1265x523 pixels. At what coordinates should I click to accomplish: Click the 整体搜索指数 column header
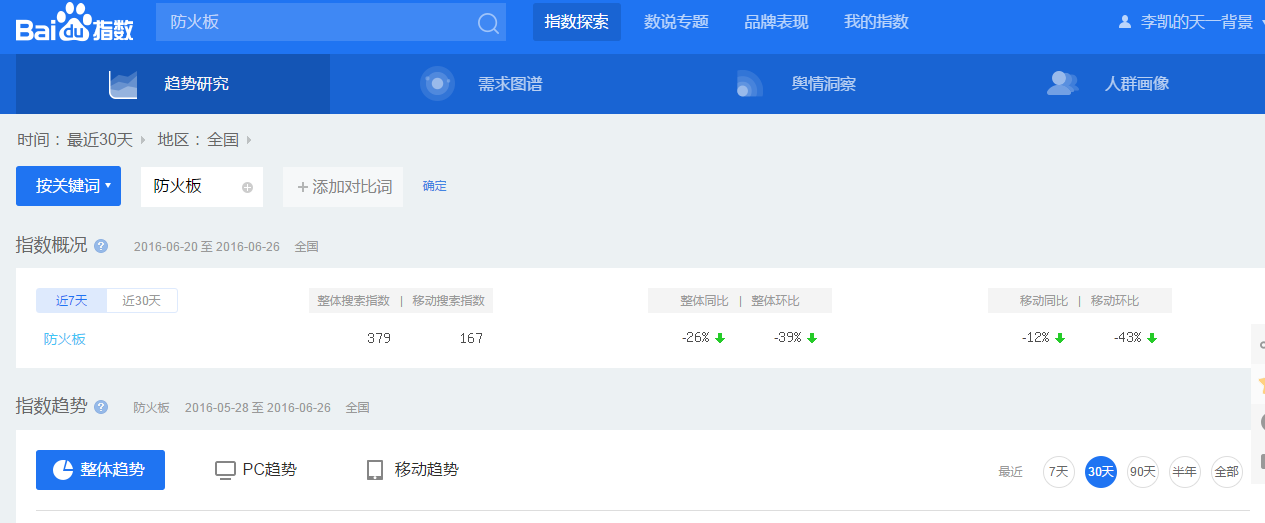[x=353, y=301]
